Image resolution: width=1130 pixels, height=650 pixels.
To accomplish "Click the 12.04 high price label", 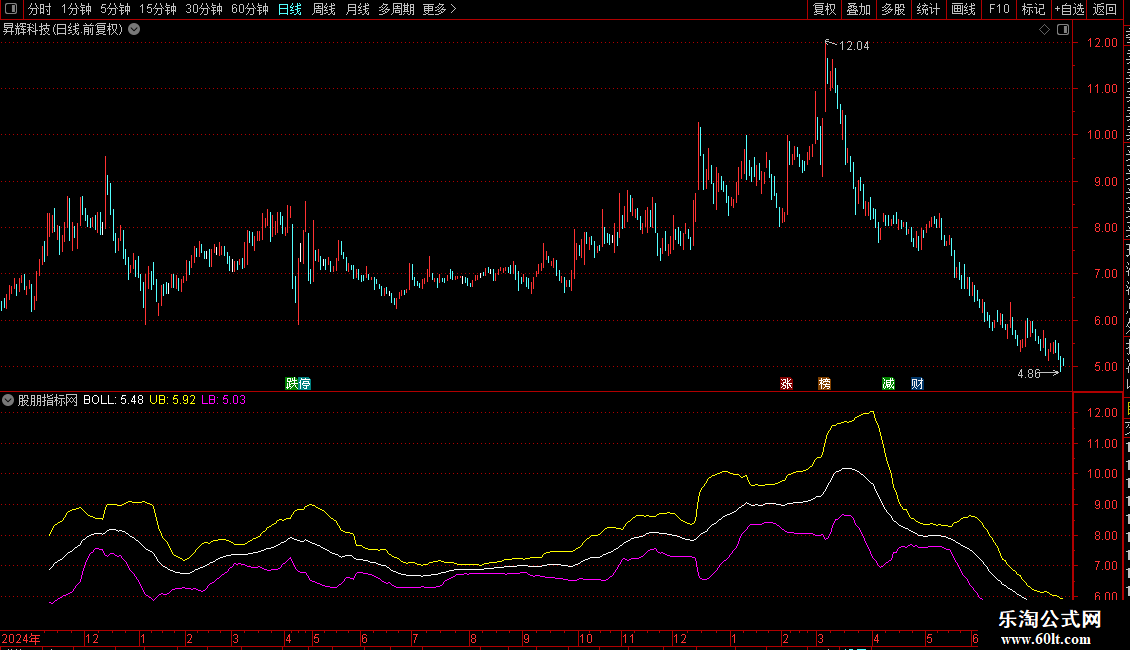I will [854, 45].
